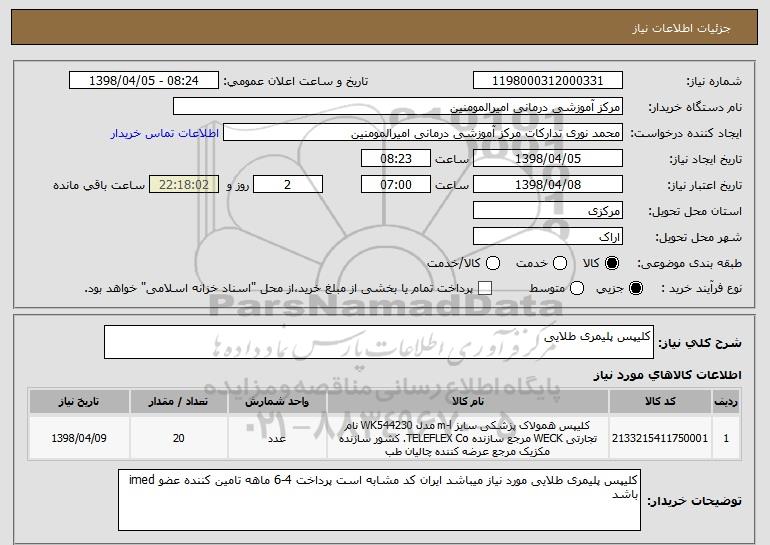Click the remaining days field showing 2
The width and height of the screenshot is (770, 545).
coord(288,185)
